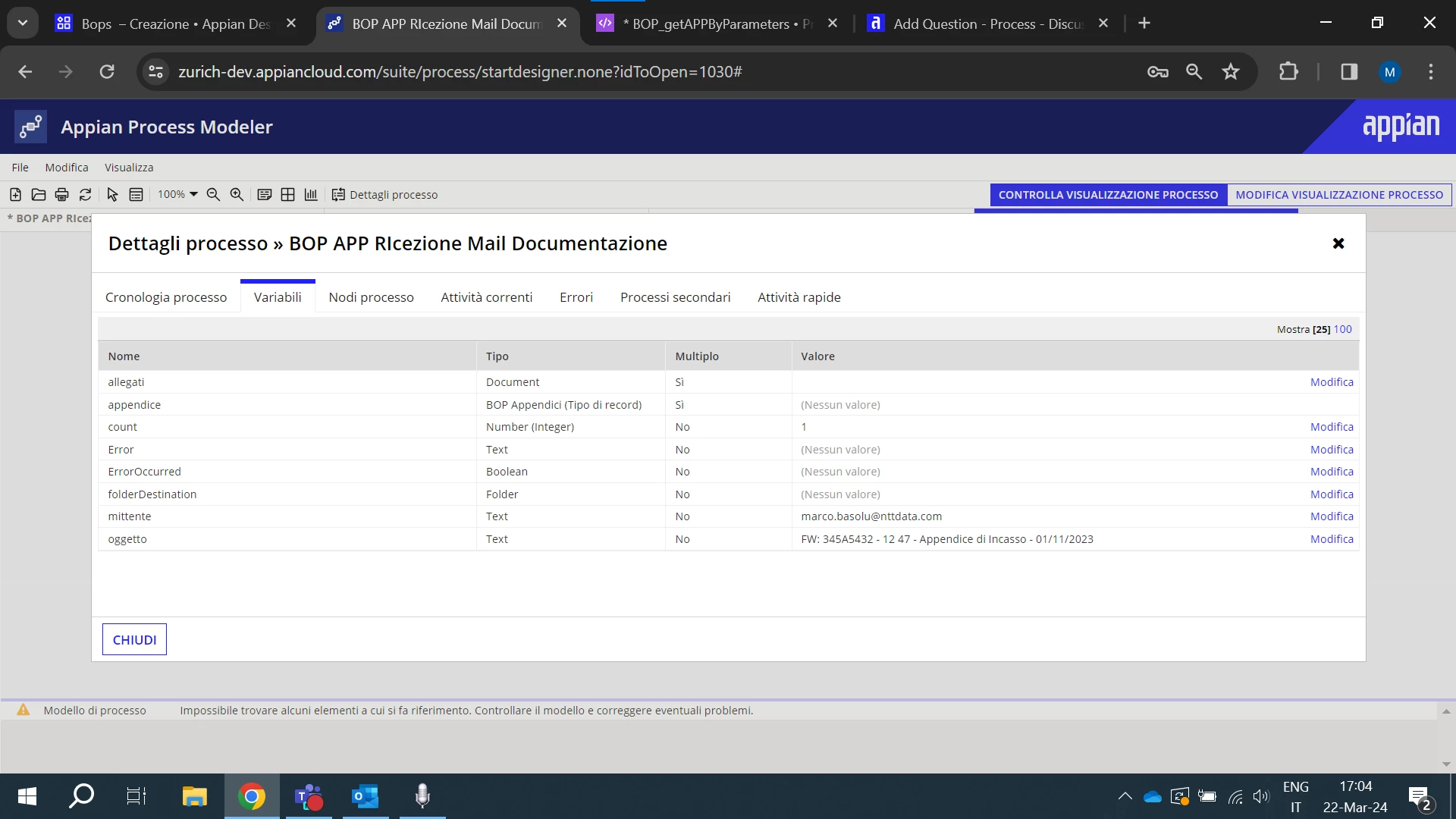This screenshot has height=819, width=1456.
Task: Open a new browser tab
Action: coord(1144,24)
